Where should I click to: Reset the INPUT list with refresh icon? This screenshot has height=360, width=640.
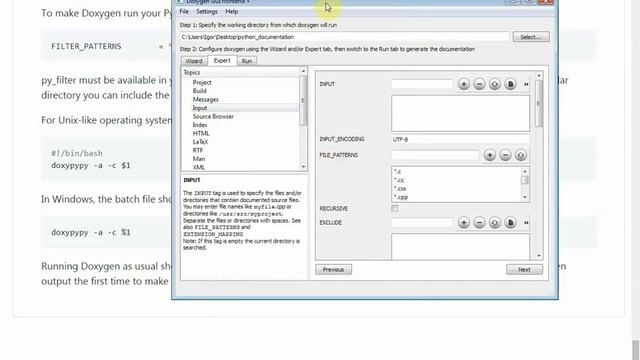495,84
